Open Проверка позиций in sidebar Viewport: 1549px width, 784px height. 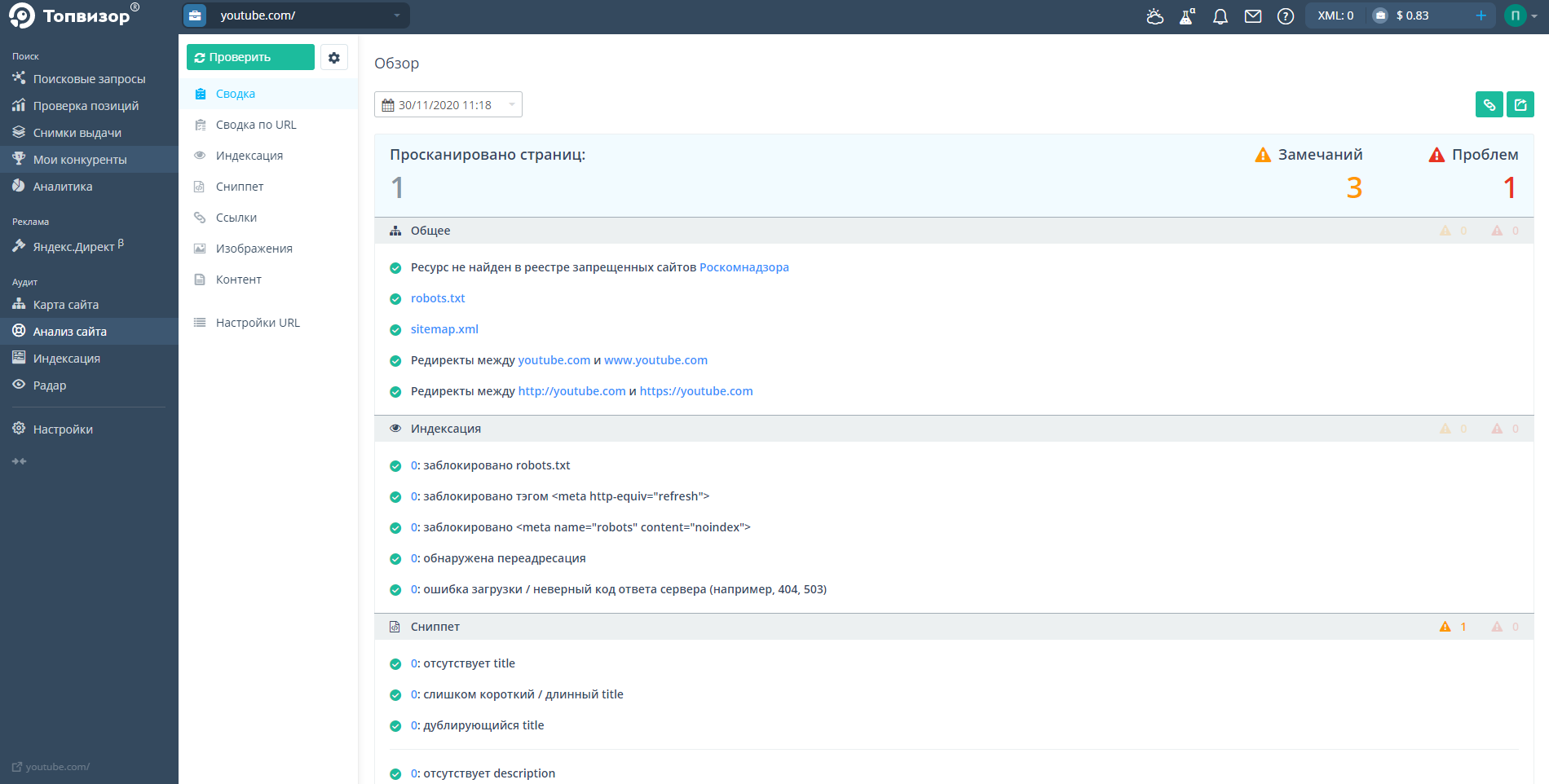coord(89,106)
